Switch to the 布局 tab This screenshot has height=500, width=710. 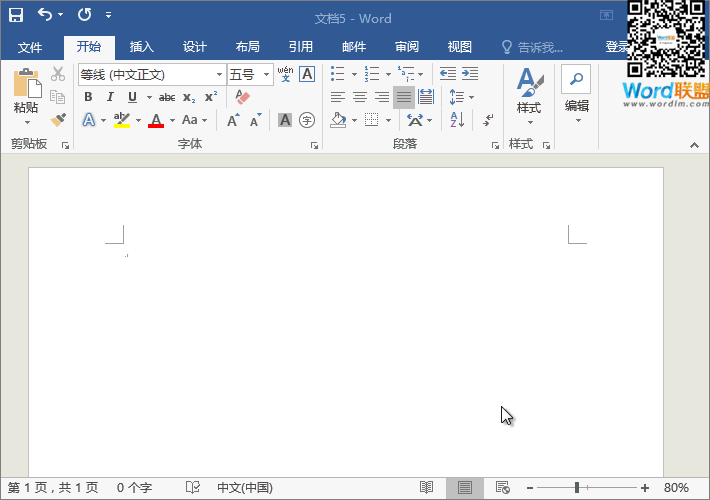click(248, 47)
